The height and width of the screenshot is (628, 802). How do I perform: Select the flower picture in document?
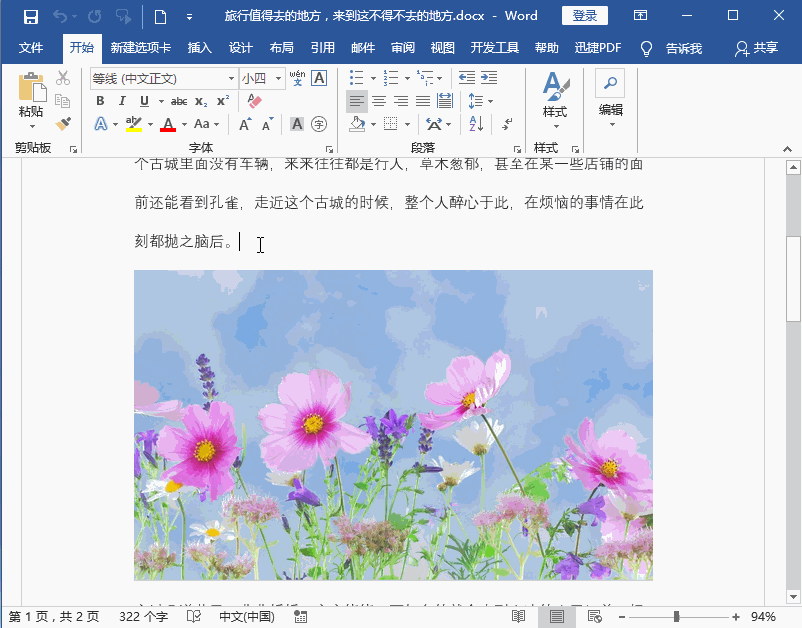393,425
